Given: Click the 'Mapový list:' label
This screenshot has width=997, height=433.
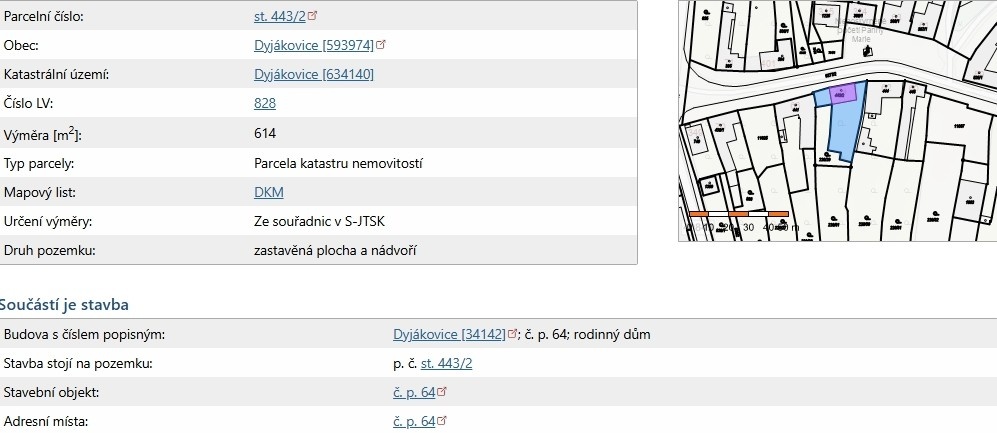Looking at the screenshot, I should [39, 192].
